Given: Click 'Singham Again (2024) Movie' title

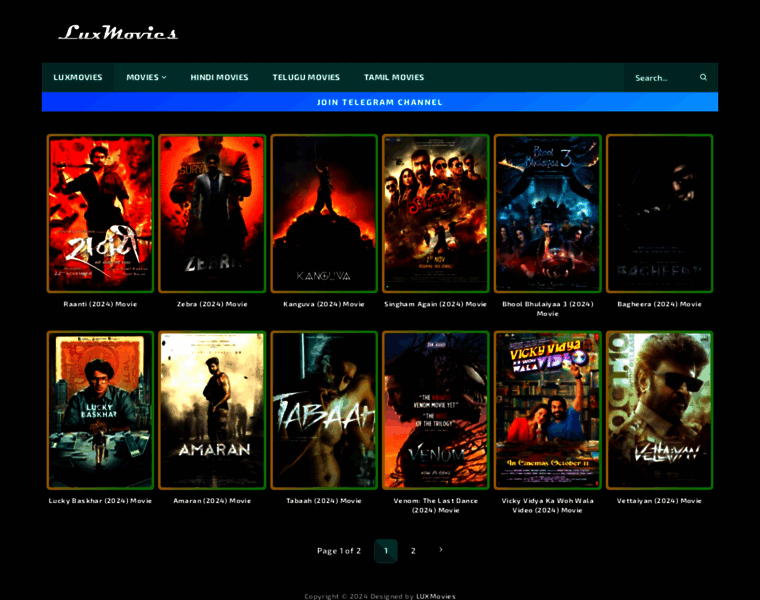Looking at the screenshot, I should click(x=436, y=304).
